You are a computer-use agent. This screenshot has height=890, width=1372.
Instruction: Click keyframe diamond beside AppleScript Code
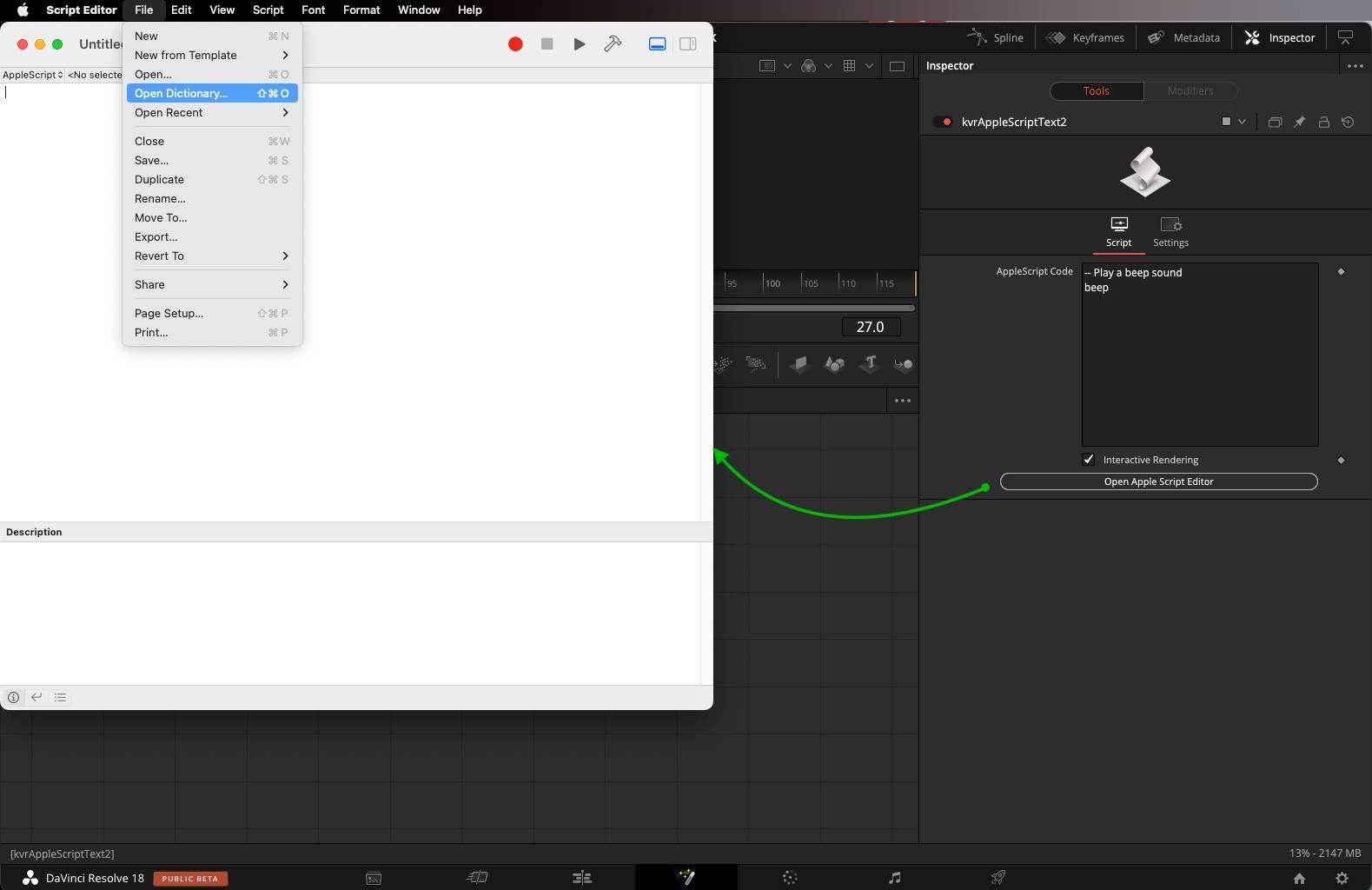pyautogui.click(x=1341, y=272)
